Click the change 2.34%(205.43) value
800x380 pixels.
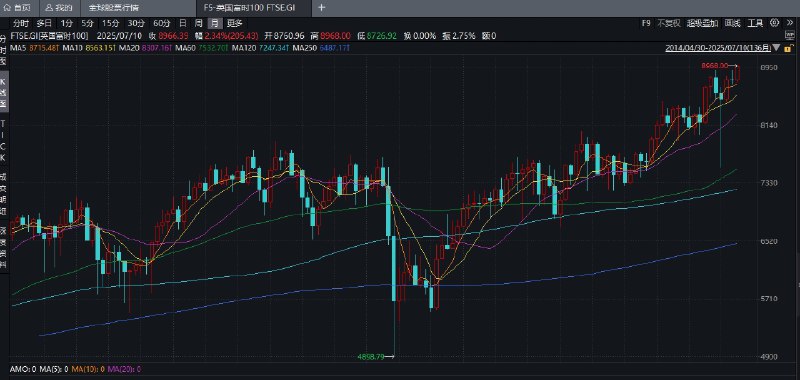pyautogui.click(x=232, y=36)
